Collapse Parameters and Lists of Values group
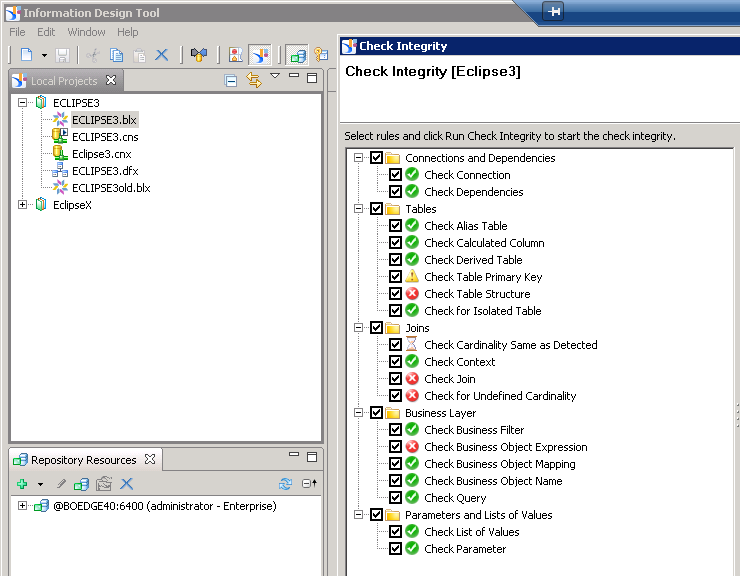 tap(359, 515)
